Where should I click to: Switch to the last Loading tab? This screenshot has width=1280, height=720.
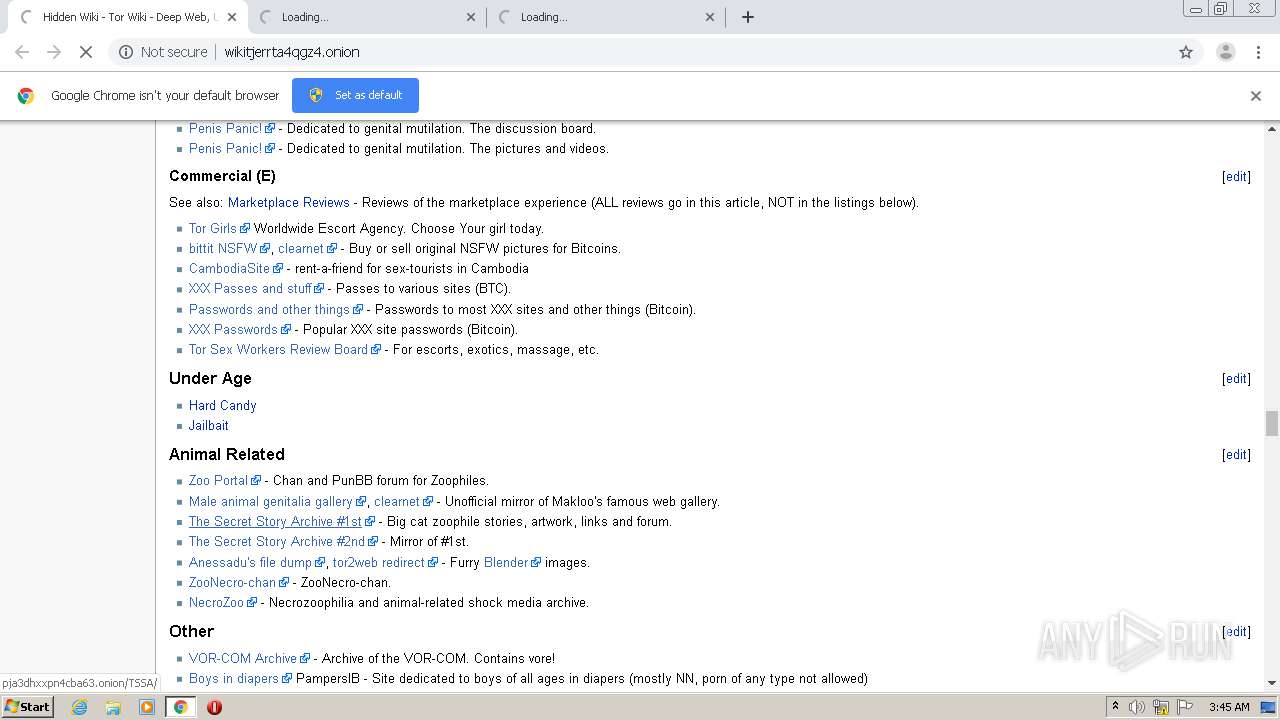(x=606, y=17)
